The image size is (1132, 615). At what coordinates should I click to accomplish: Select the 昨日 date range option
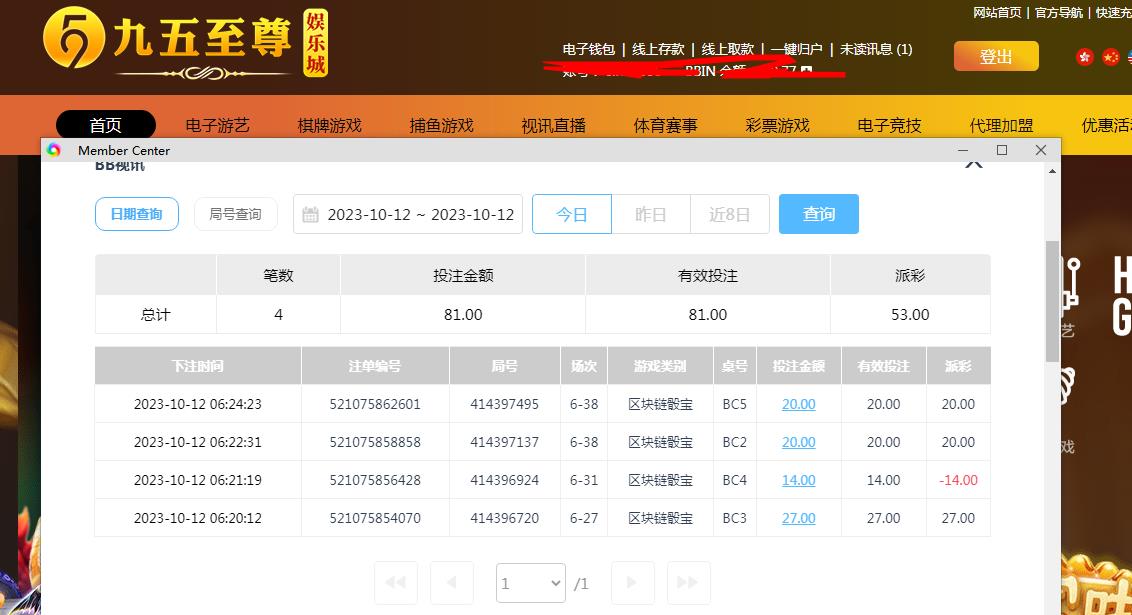click(x=650, y=214)
